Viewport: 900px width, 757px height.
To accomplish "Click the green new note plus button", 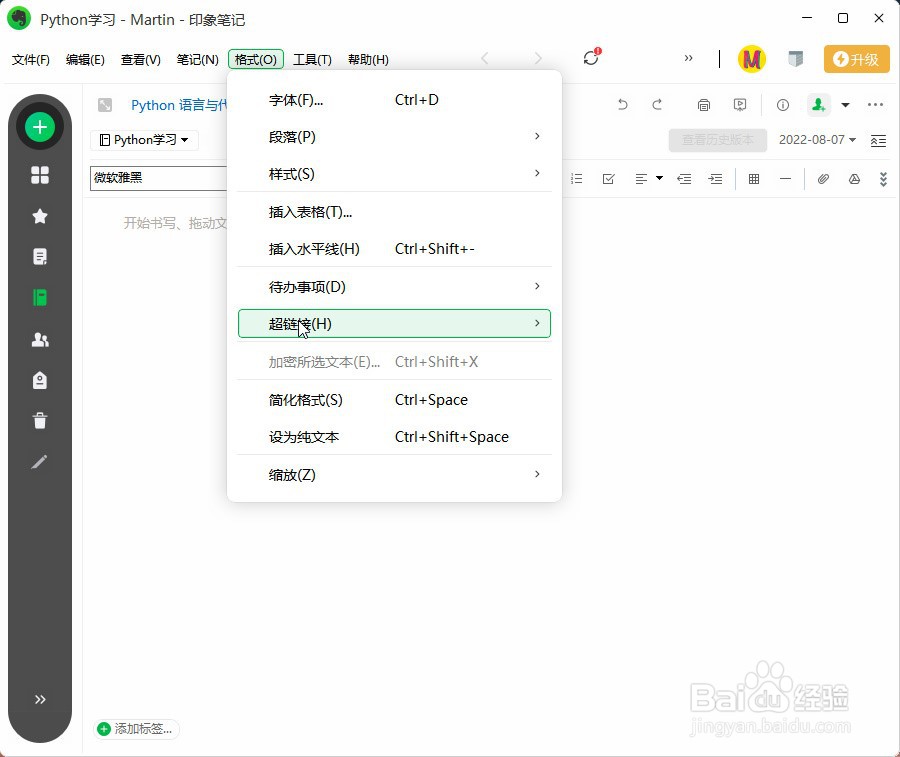I will [x=40, y=127].
